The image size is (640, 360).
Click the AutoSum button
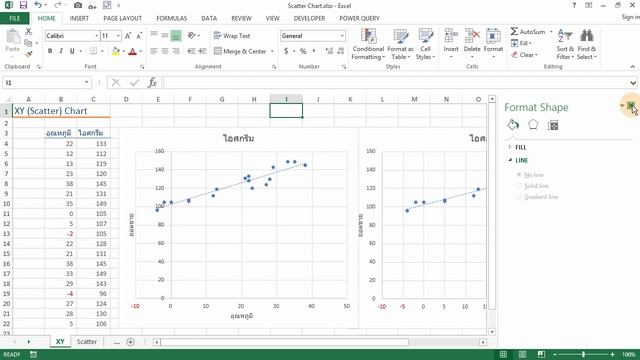528,31
